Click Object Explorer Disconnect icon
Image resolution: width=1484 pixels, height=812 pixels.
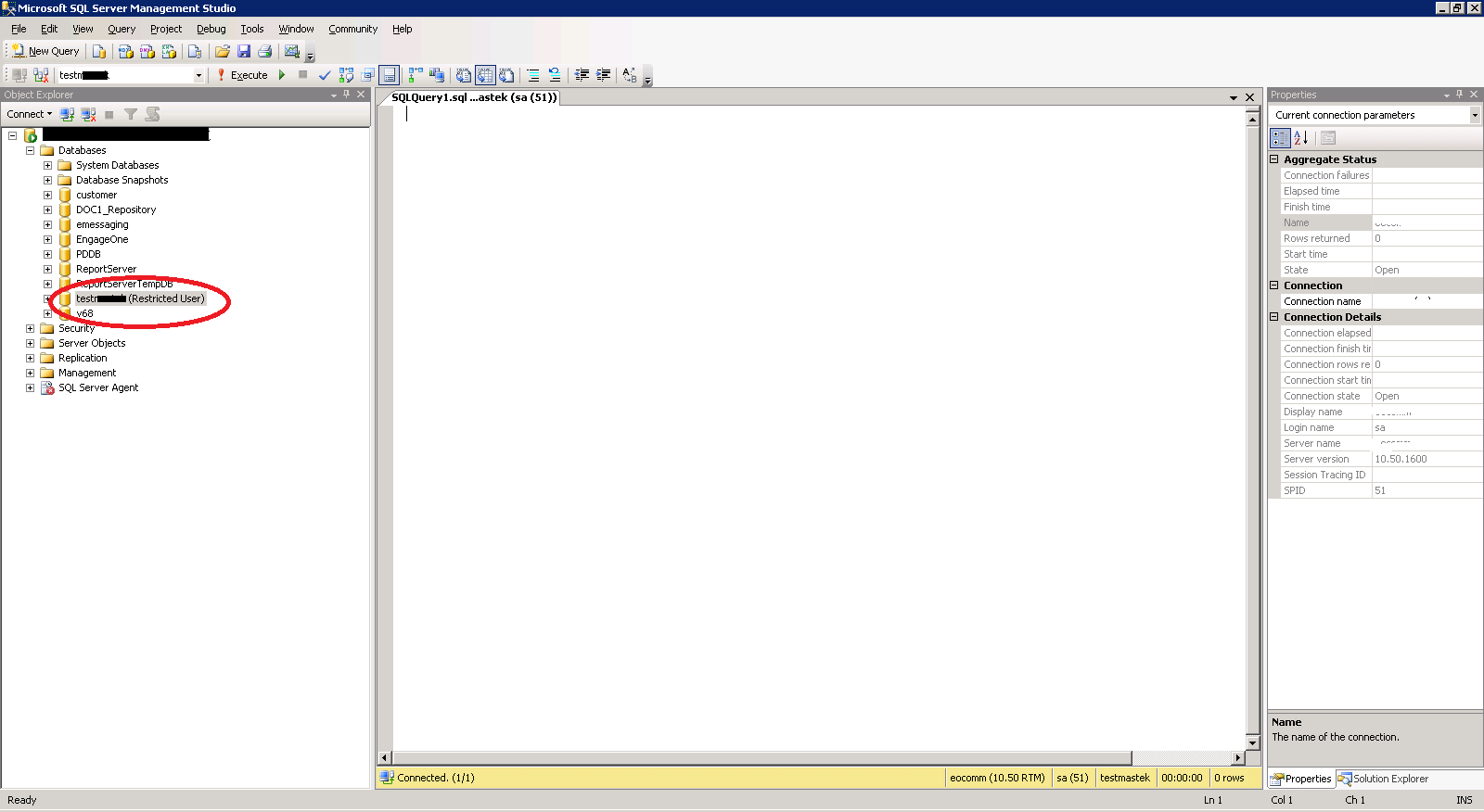tap(88, 114)
